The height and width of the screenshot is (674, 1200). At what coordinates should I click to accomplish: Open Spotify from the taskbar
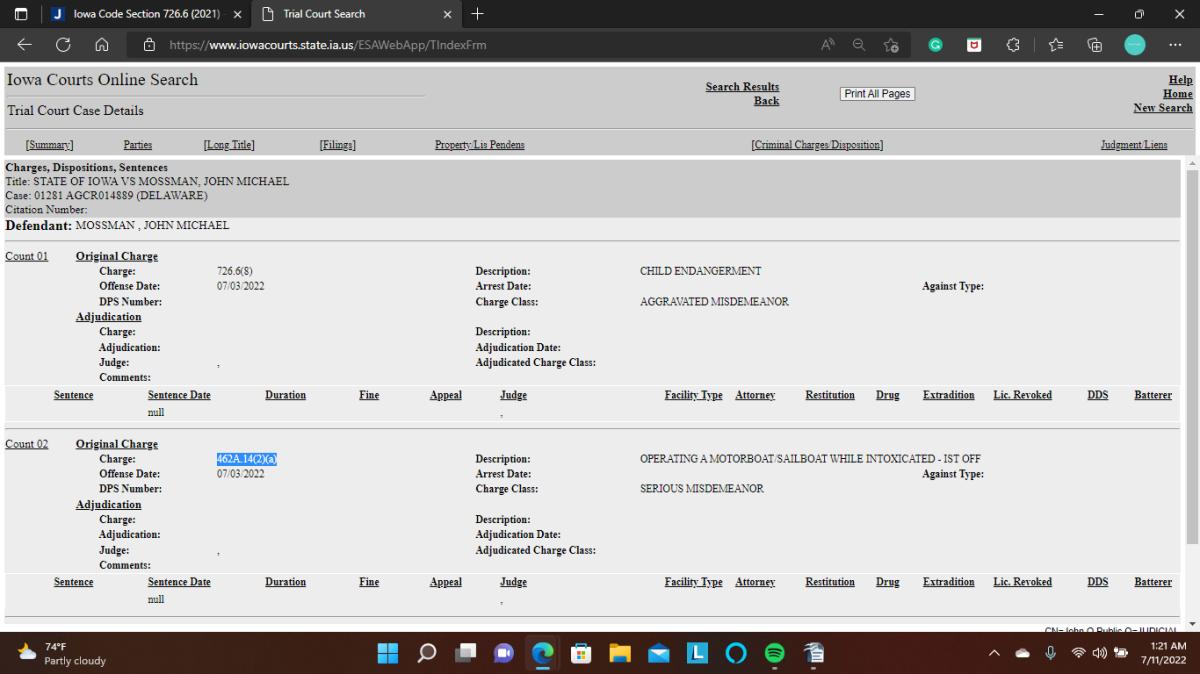tap(775, 653)
